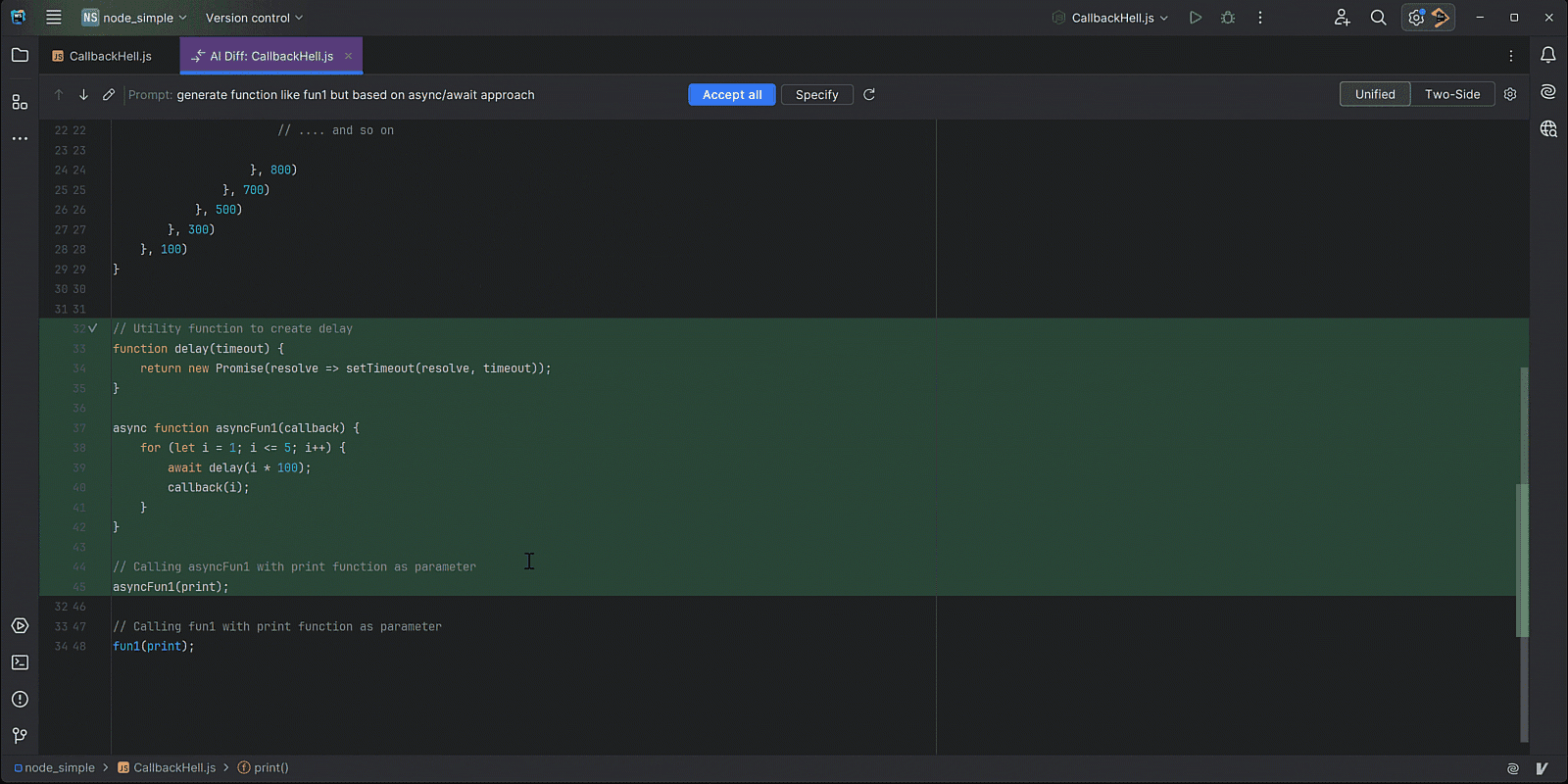Open the main hamburger menu

point(54,18)
